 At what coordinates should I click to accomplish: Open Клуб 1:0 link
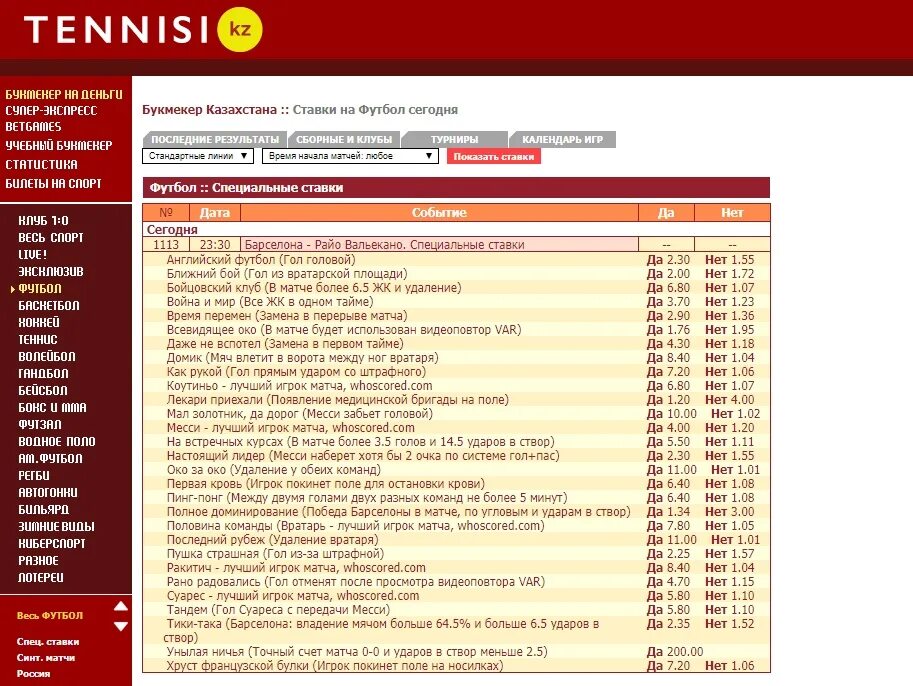43,221
